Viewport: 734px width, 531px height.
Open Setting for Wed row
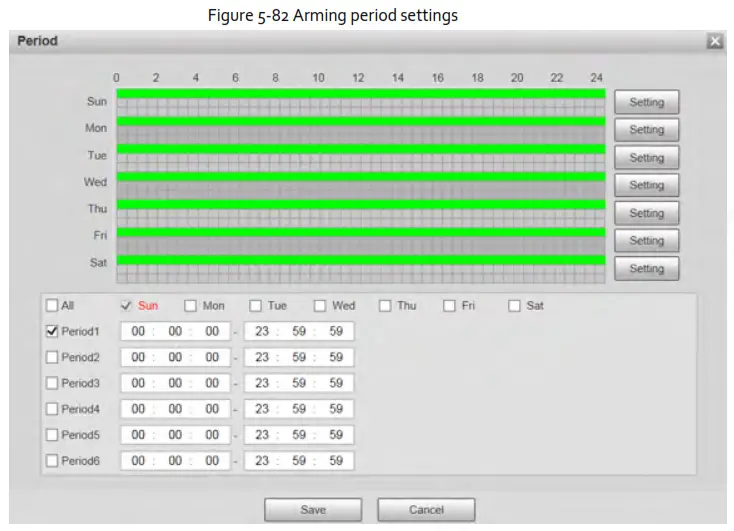point(646,185)
